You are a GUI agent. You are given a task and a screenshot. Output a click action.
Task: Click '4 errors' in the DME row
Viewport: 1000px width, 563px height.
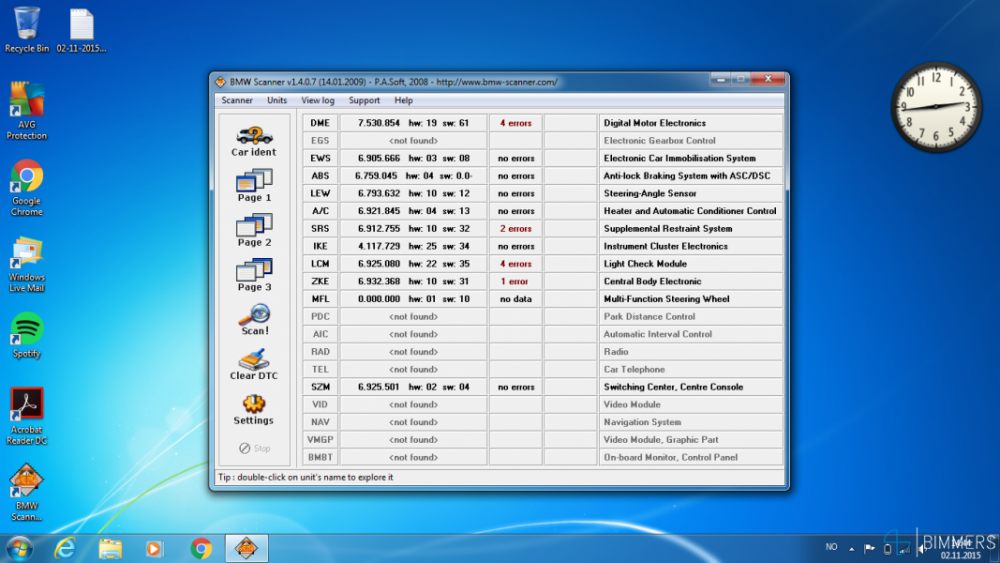(515, 123)
